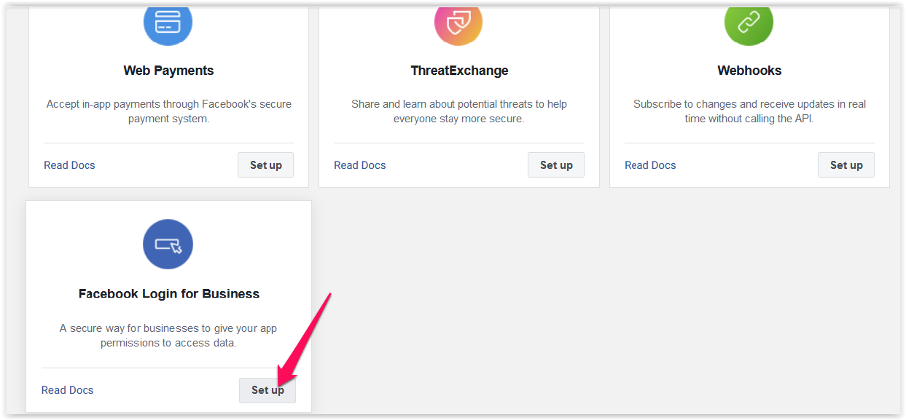This screenshot has height=420, width=906.
Task: Click ThreatExchange description about potential threats
Action: pos(459,111)
